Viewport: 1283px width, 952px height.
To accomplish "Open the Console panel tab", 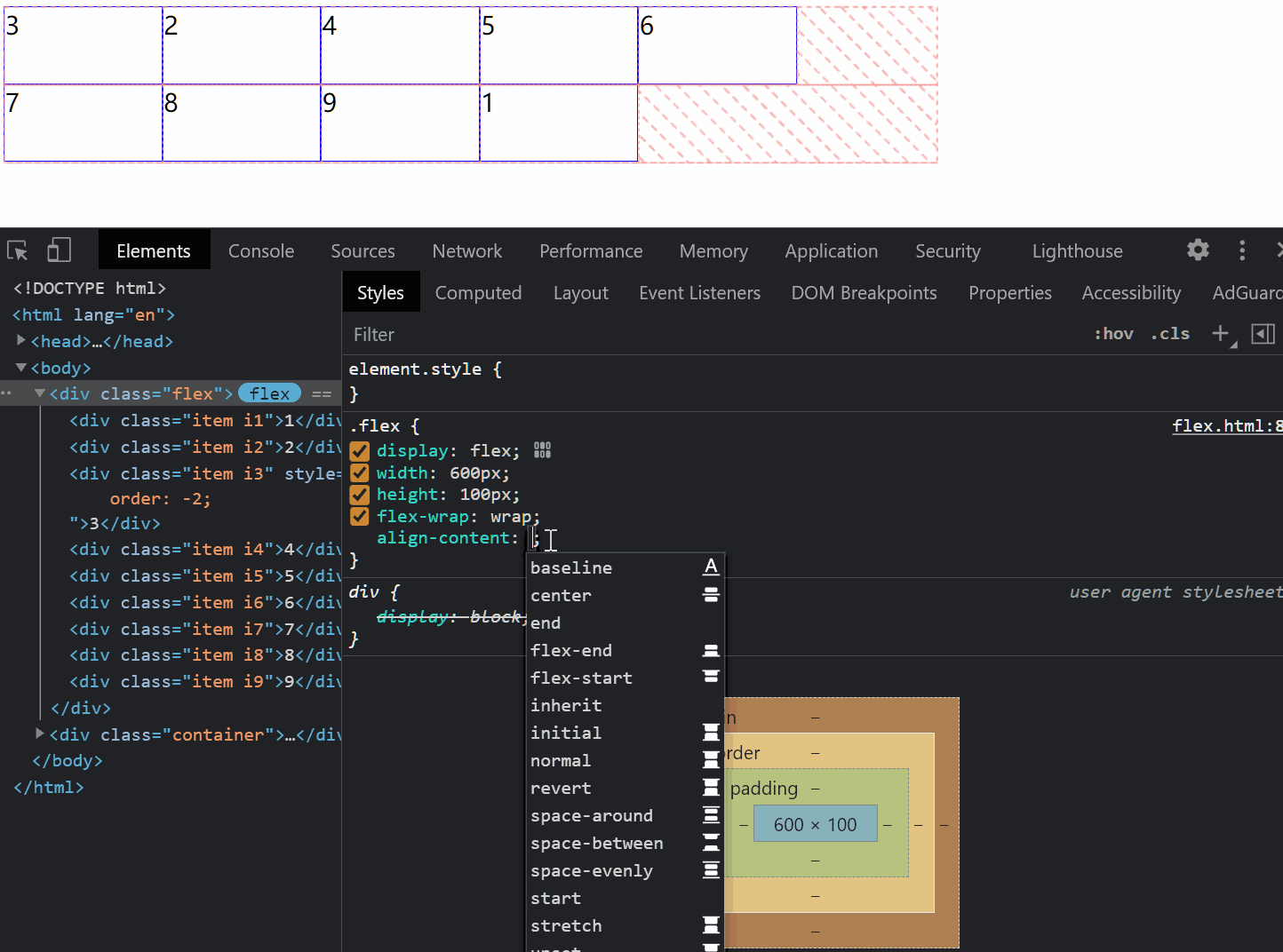I will [261, 251].
